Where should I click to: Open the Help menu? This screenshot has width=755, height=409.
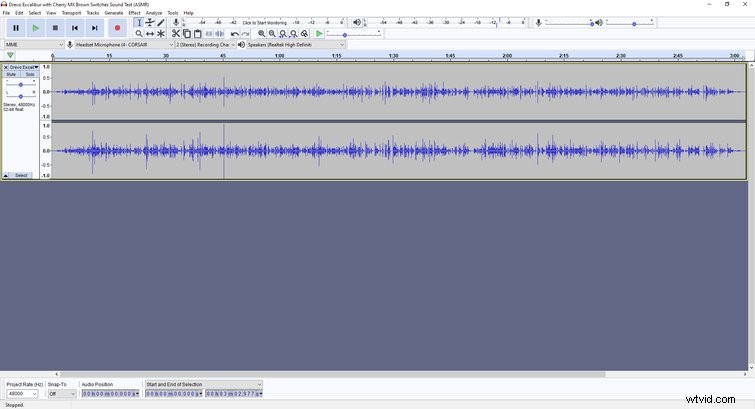[x=189, y=13]
